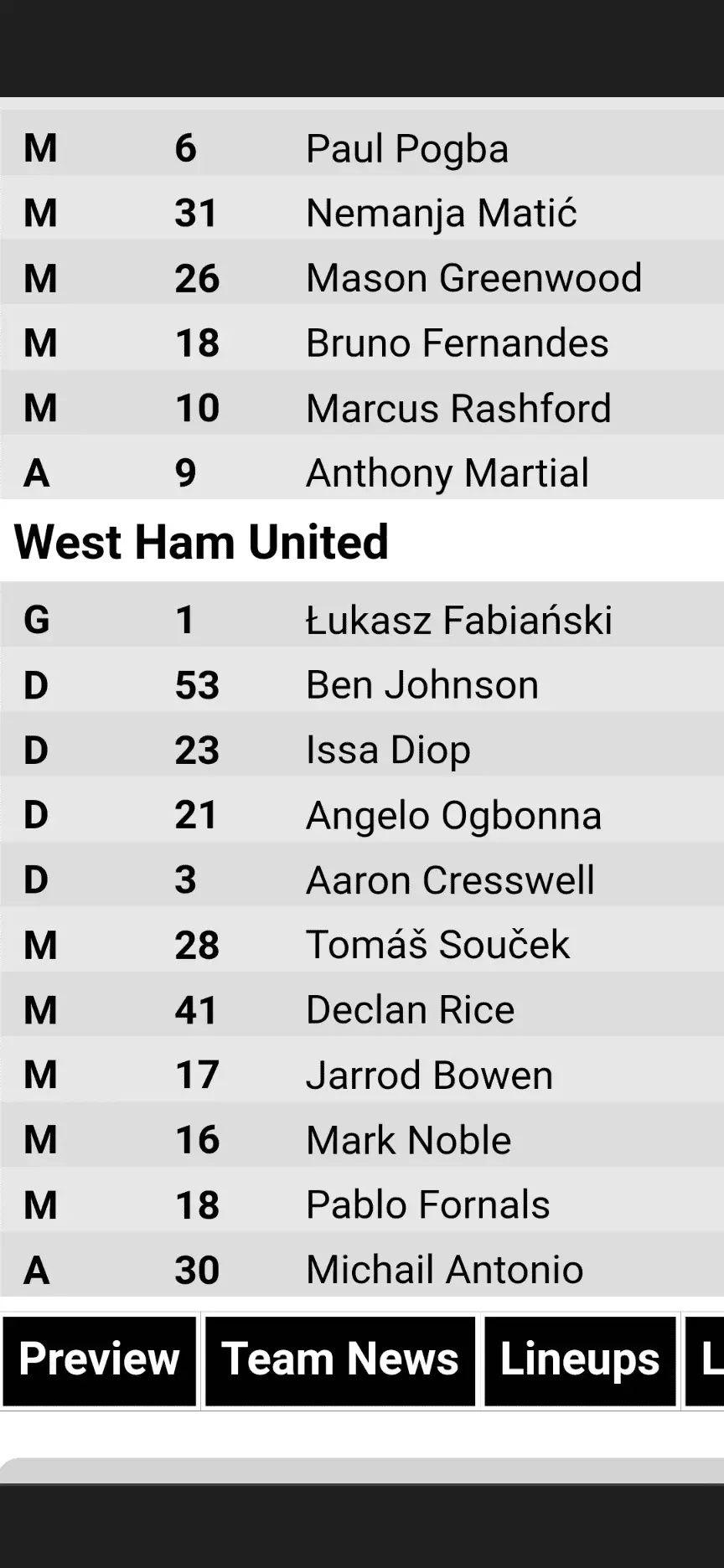Choose Declan Rice from the lineup
This screenshot has width=724, height=1568.
pos(410,1010)
